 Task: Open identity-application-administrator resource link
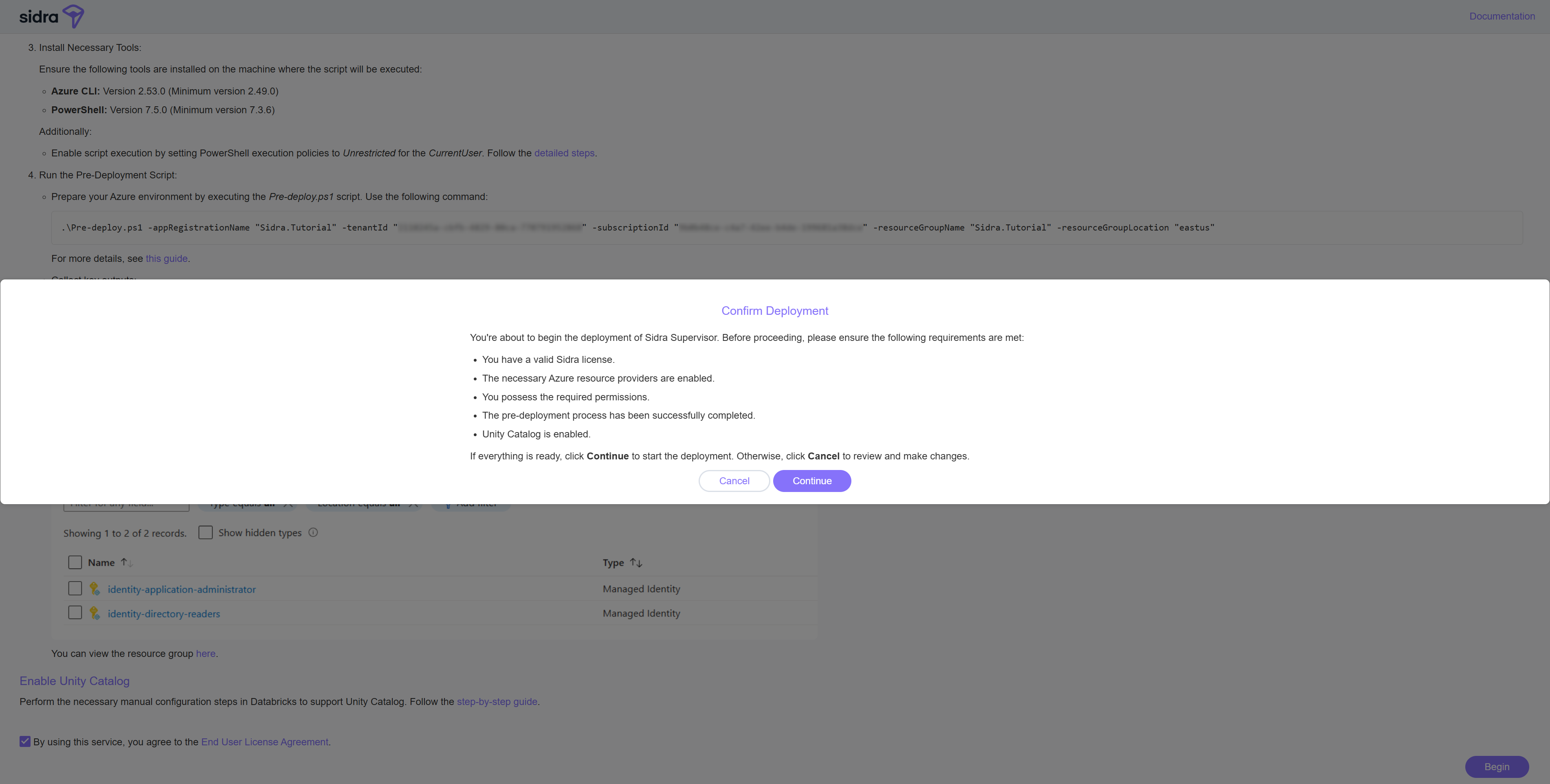click(182, 590)
